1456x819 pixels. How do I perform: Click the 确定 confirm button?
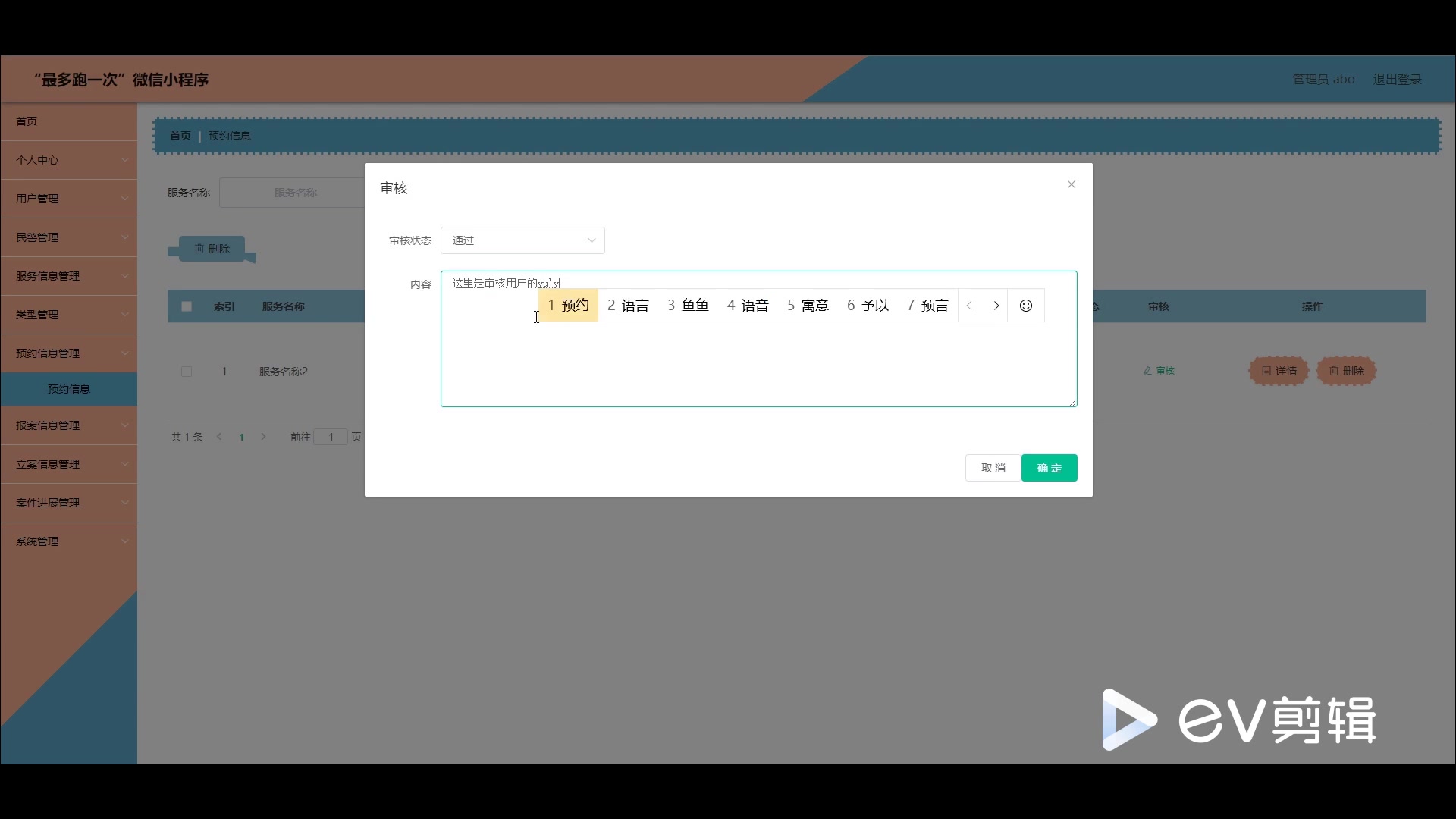click(x=1049, y=468)
